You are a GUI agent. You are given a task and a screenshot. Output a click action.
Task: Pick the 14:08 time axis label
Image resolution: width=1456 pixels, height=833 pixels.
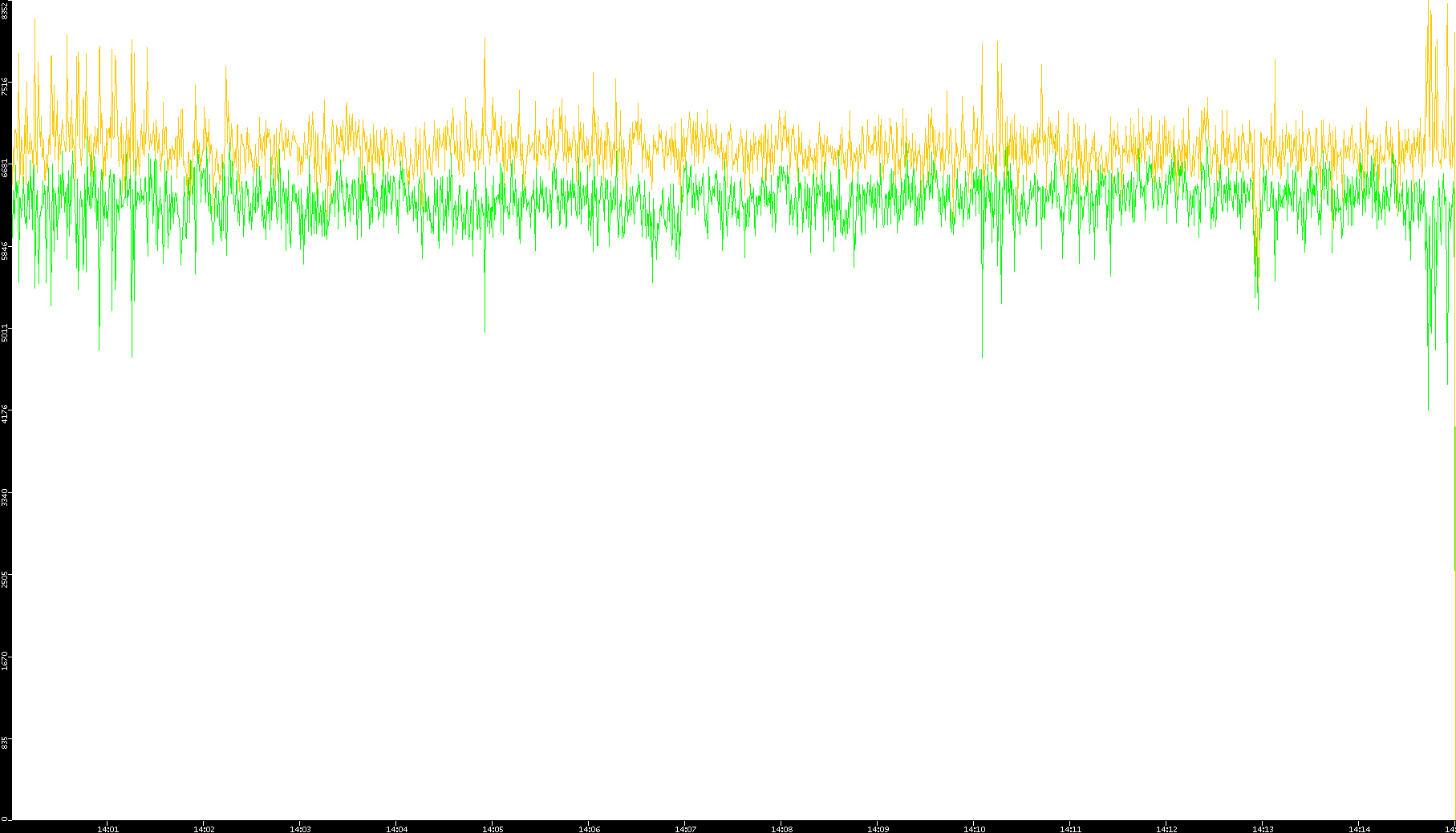pos(781,829)
